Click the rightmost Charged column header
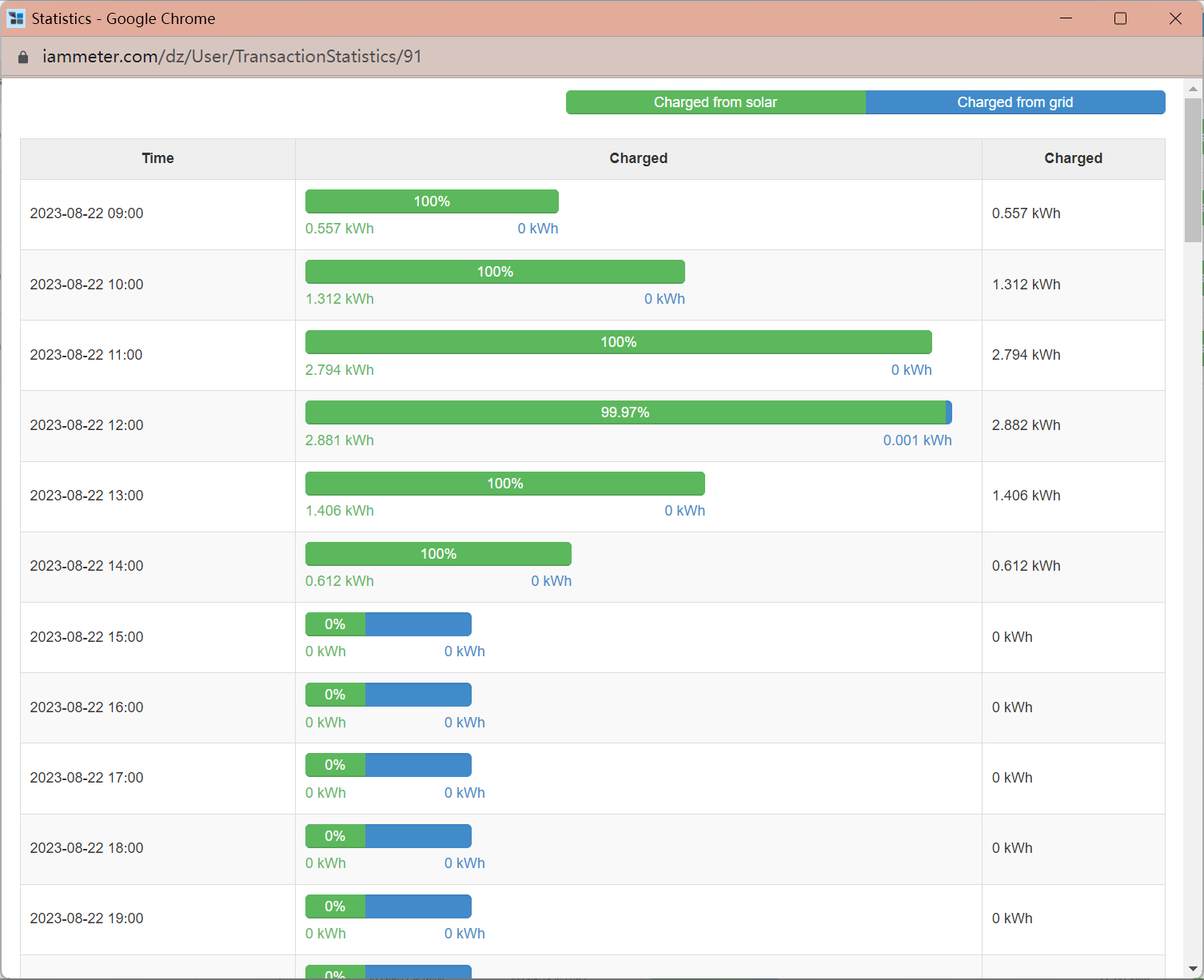 click(1073, 158)
